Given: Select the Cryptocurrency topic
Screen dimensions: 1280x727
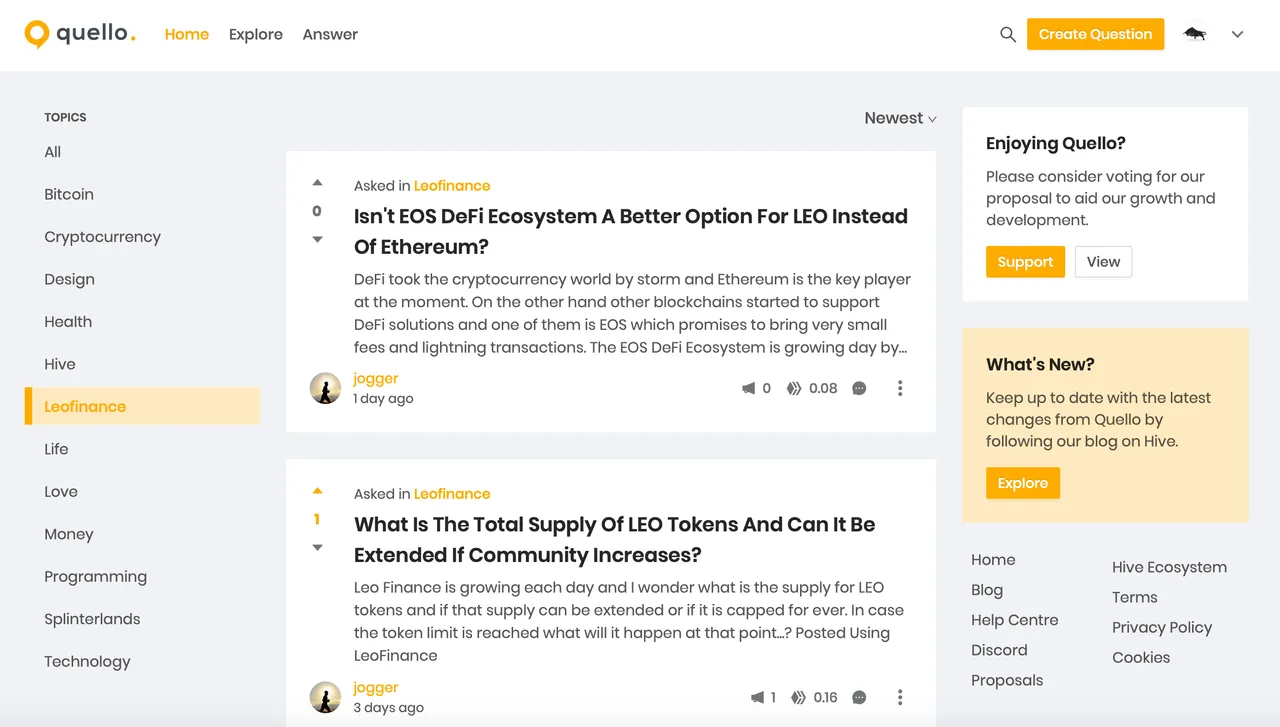Looking at the screenshot, I should coord(102,237).
